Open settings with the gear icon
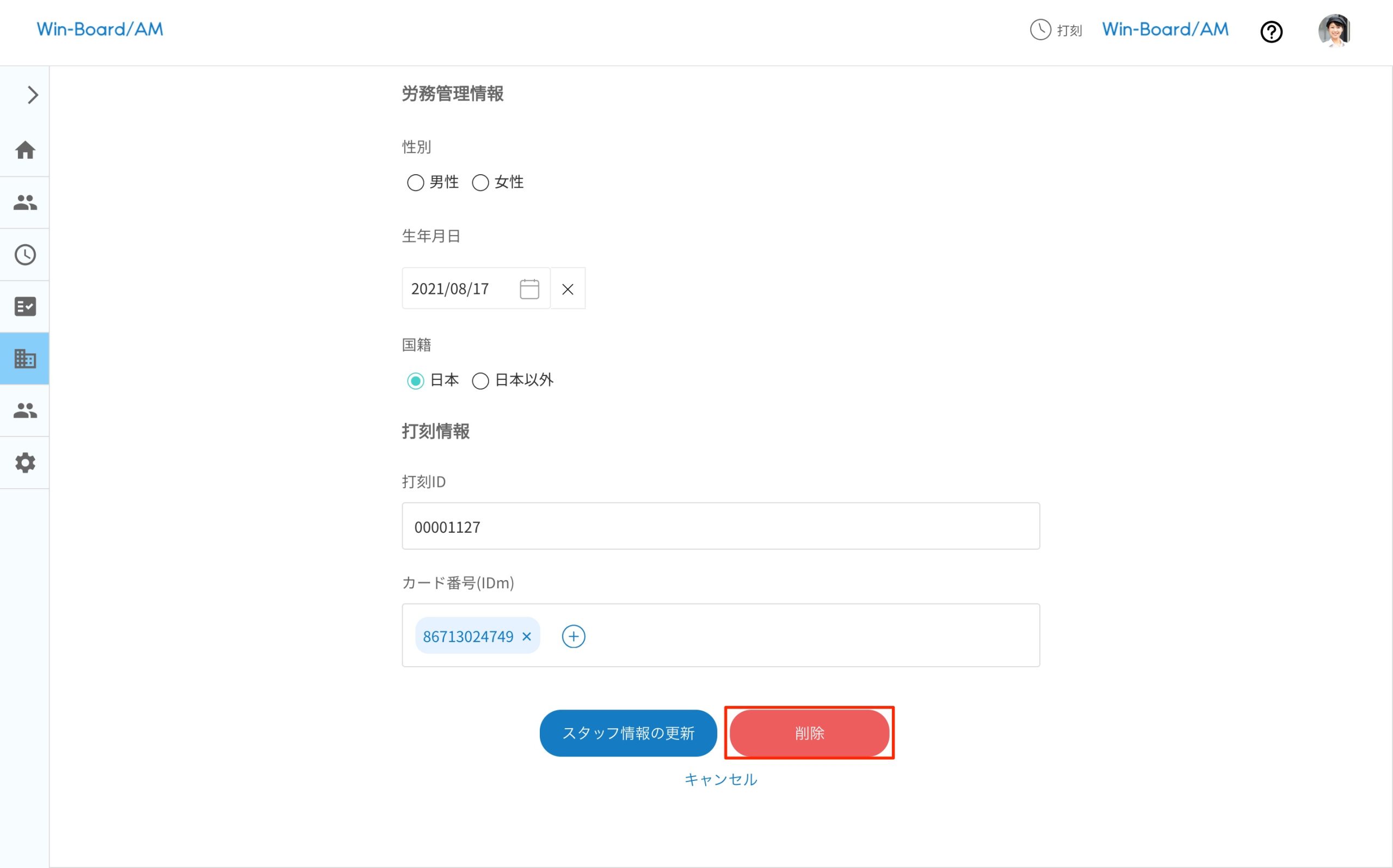This screenshot has height=868, width=1393. (24, 463)
